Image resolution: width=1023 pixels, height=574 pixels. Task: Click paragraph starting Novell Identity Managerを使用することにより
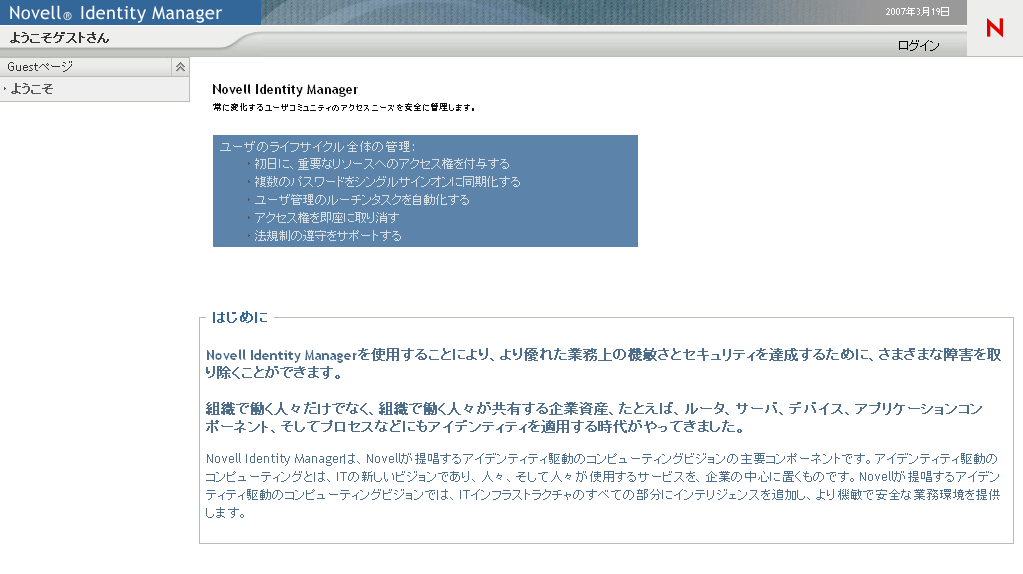603,363
